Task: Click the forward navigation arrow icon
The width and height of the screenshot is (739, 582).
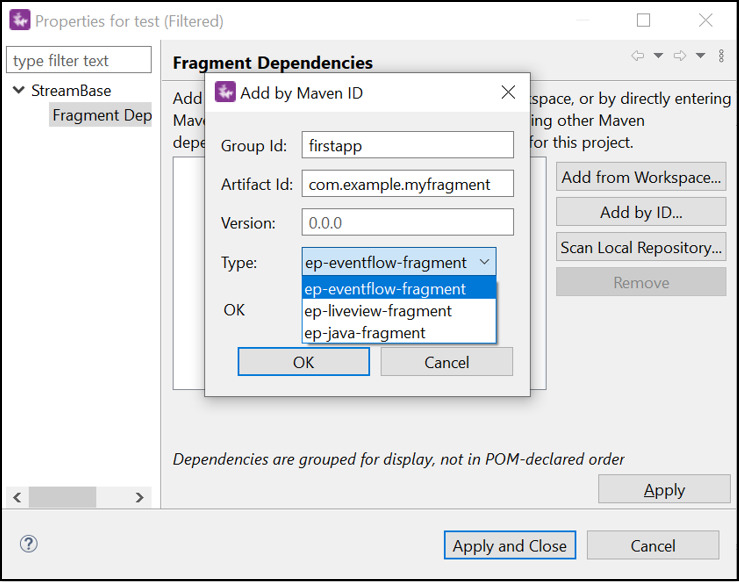Action: 680,56
